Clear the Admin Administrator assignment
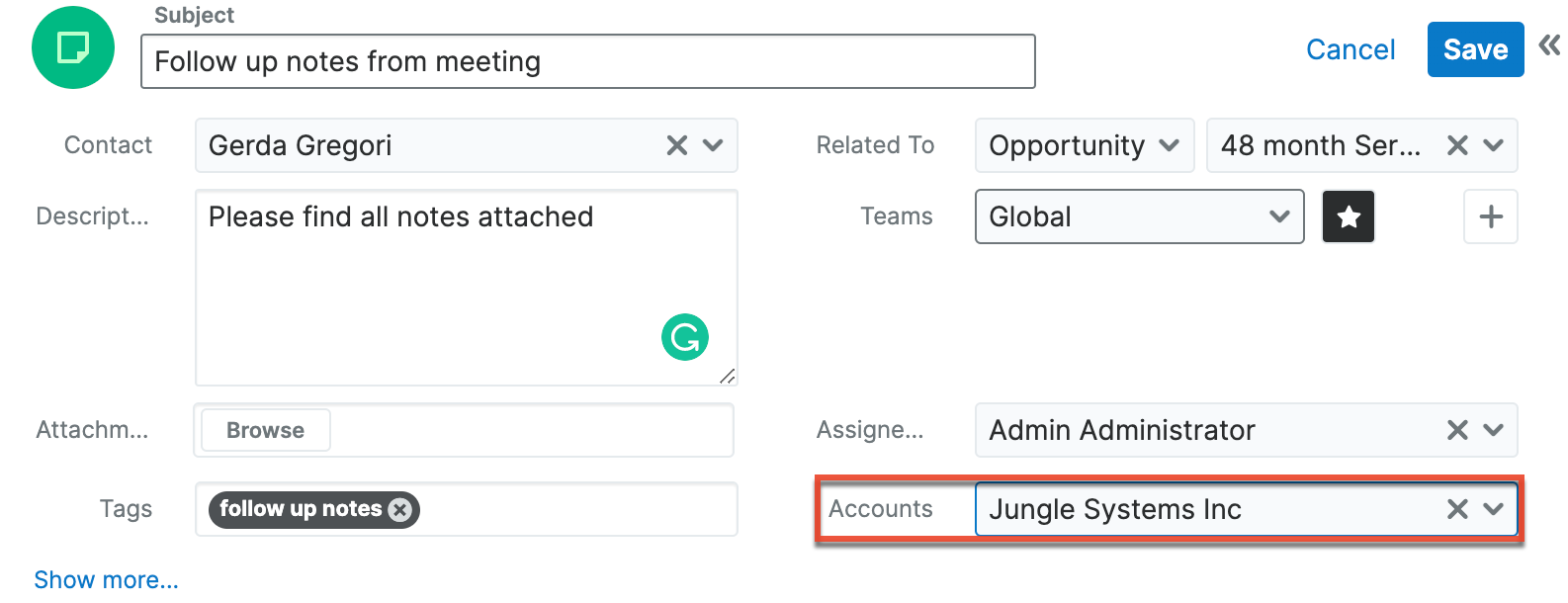This screenshot has height=603, width=1568. pyautogui.click(x=1456, y=430)
